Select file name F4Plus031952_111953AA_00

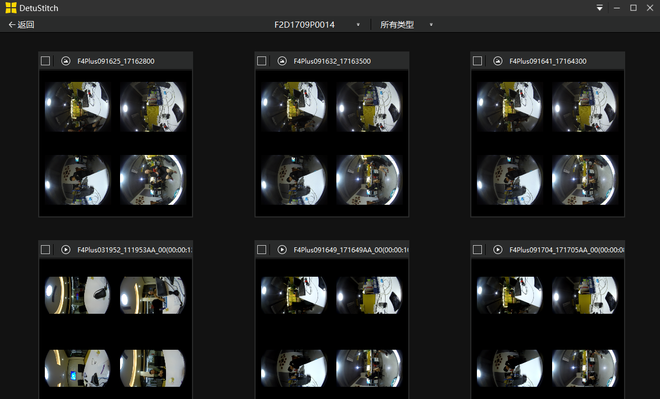(135, 250)
